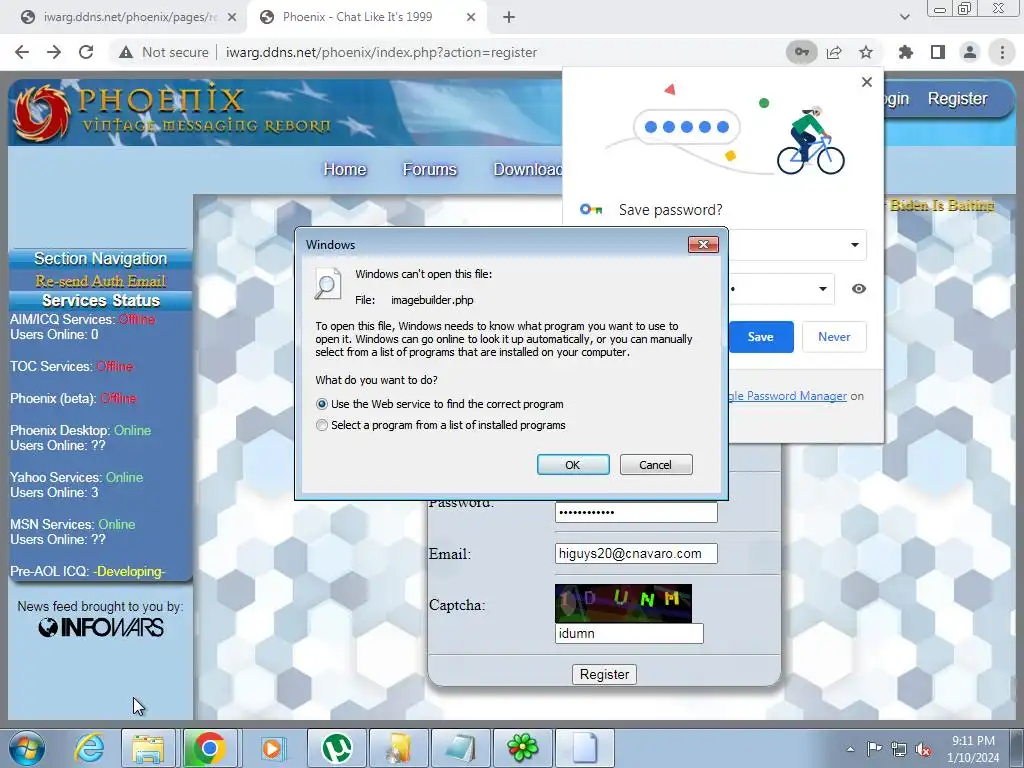Open the password key icon in address bar
Screen dimensions: 1024x768
(x=801, y=52)
